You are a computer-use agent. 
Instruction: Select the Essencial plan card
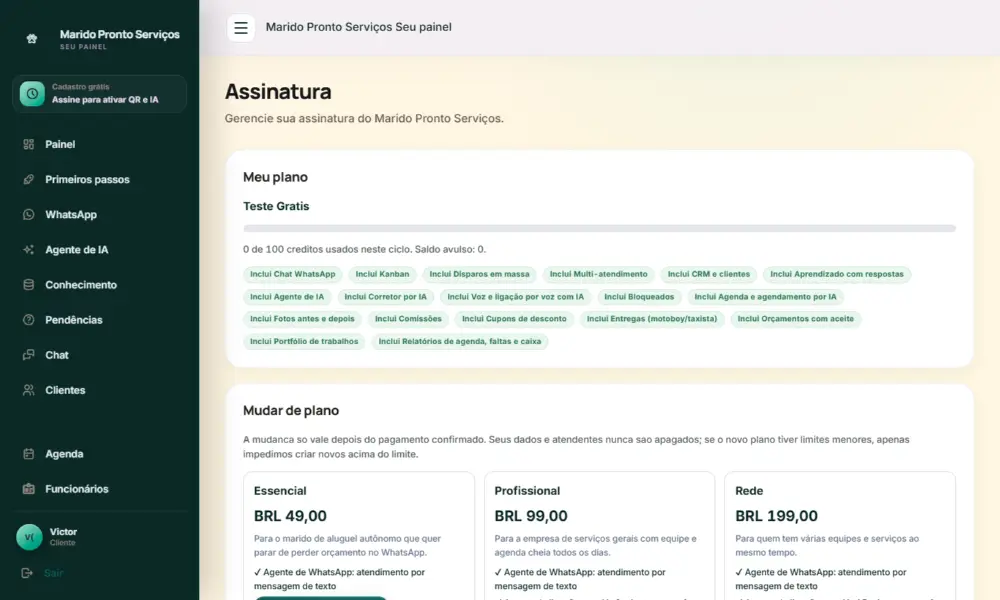[x=359, y=536]
